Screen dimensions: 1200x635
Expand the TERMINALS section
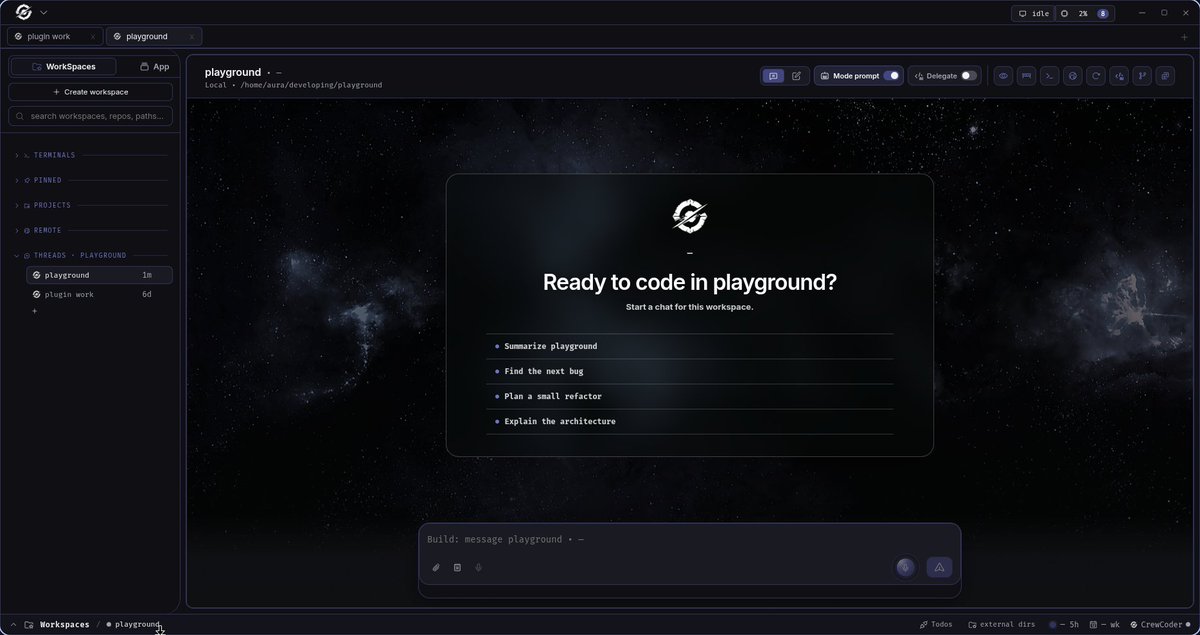click(x=90, y=155)
